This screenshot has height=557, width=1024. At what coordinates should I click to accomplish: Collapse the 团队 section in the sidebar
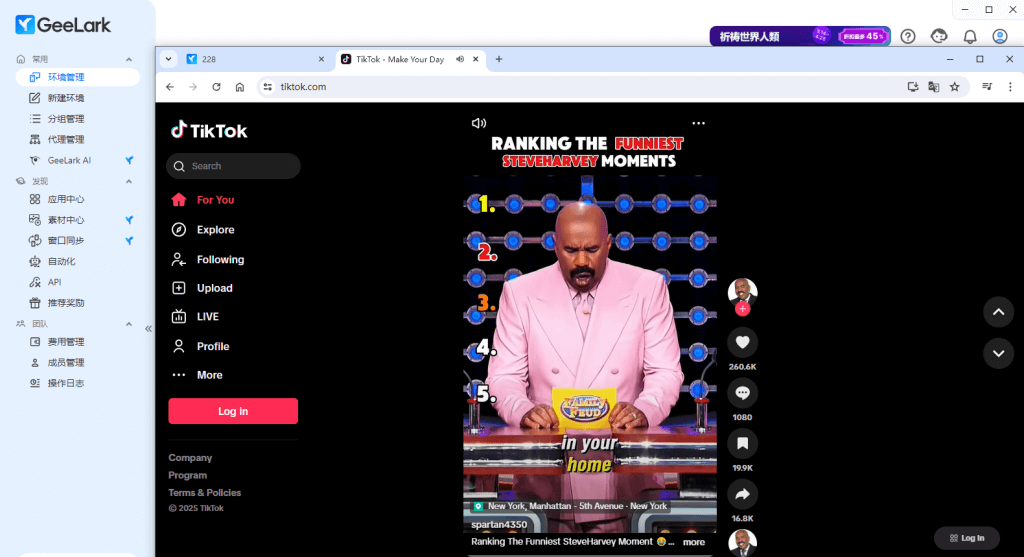128,324
